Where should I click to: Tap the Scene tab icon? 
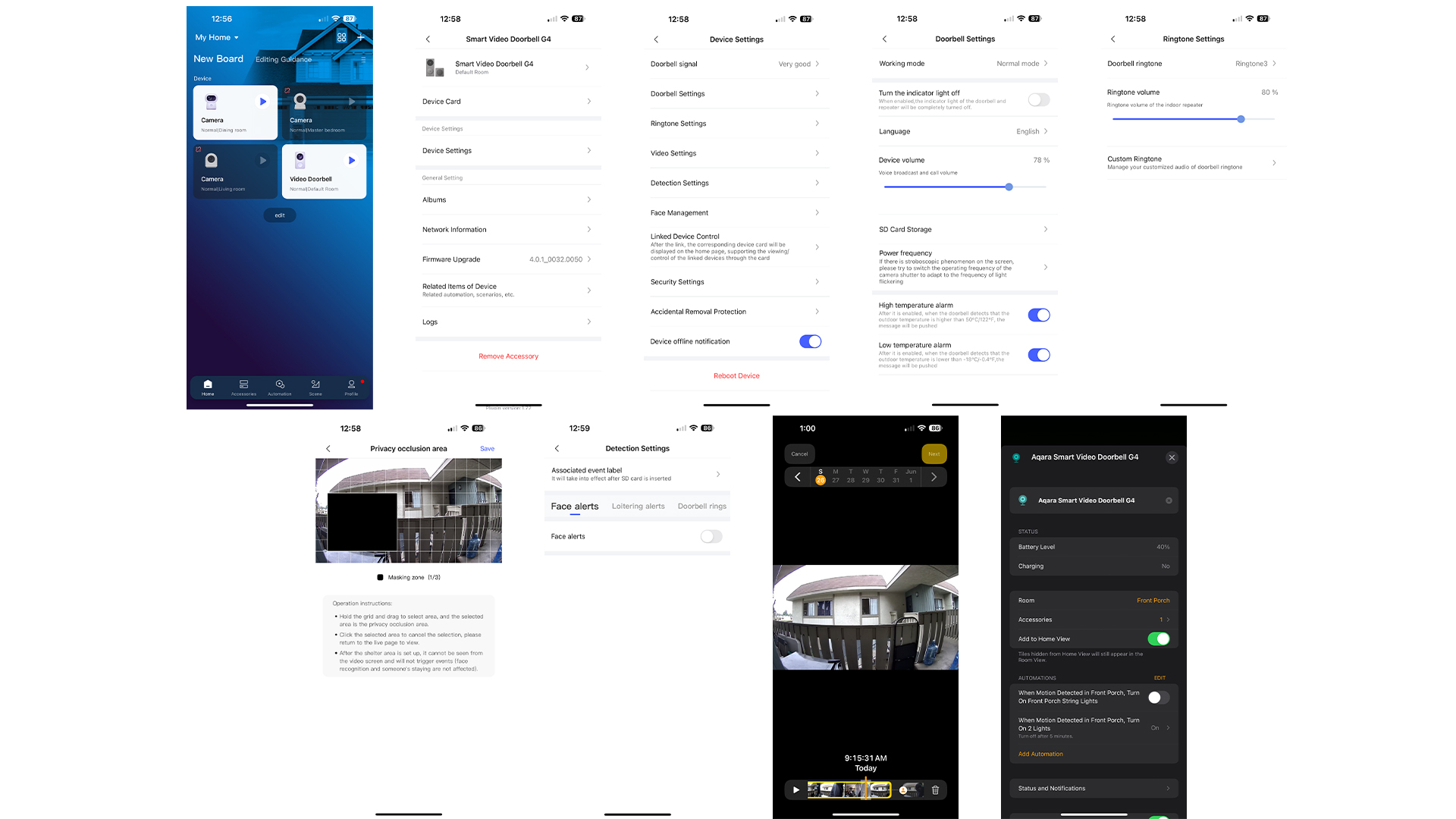[x=316, y=386]
